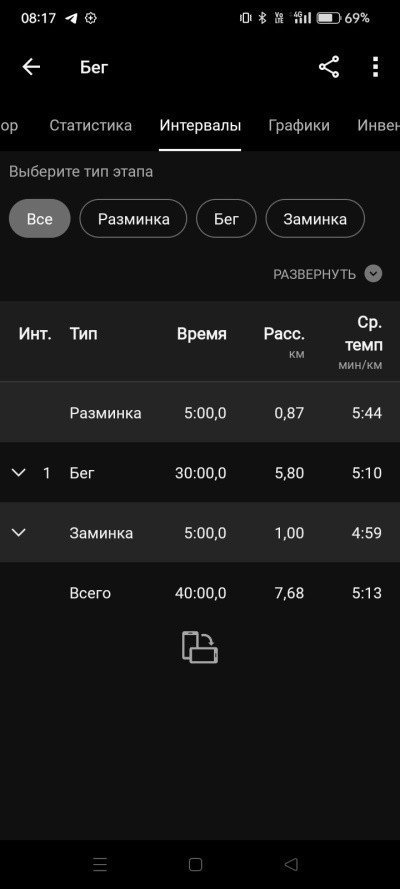
Task: Tap the РАЗВЕРНУТЬ text button
Action: click(x=314, y=274)
